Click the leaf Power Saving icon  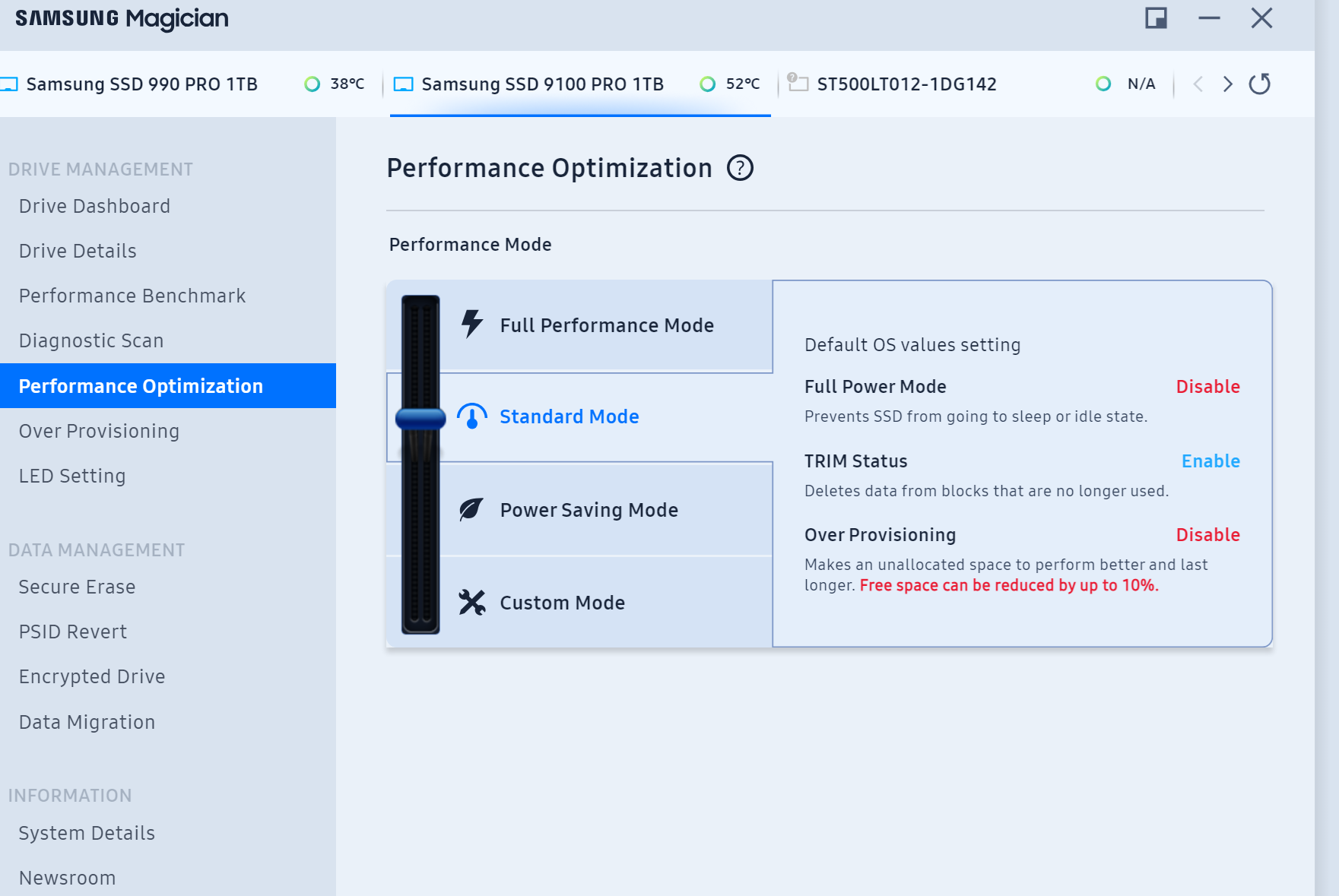coord(471,509)
